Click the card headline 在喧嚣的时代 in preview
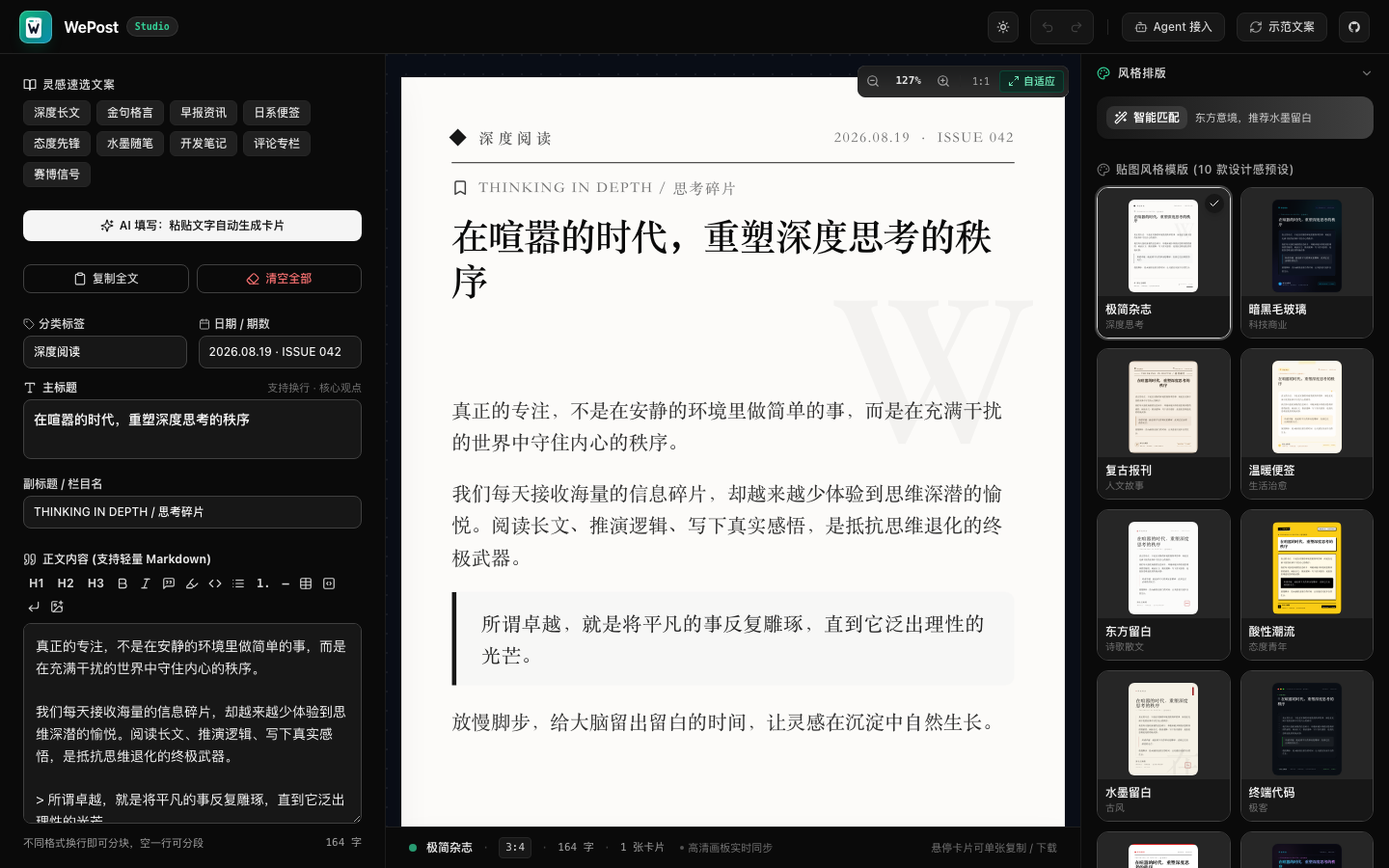The height and width of the screenshot is (868, 1389). (x=722, y=260)
